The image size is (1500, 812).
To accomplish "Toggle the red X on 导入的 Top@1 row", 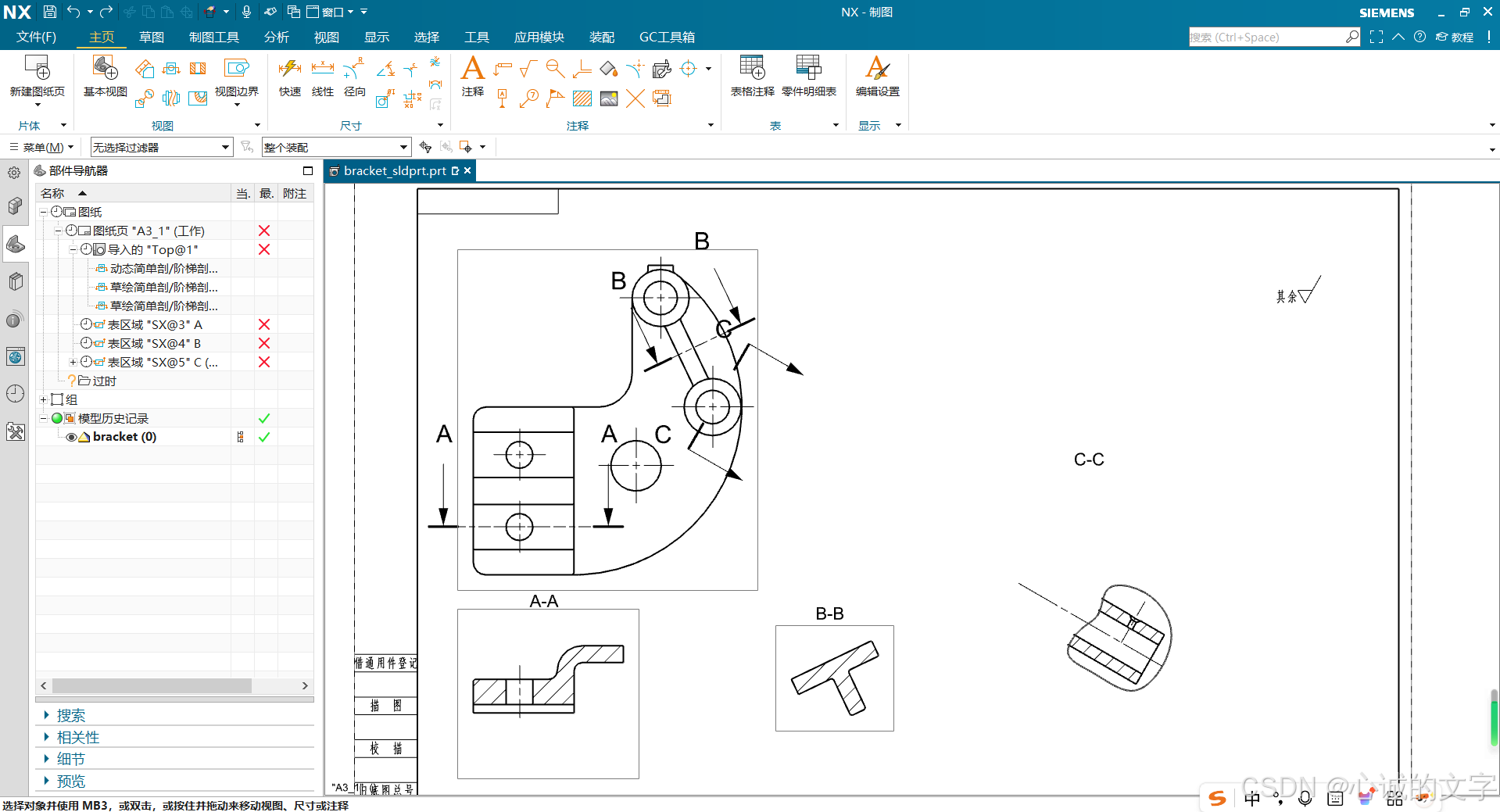I will [x=264, y=249].
